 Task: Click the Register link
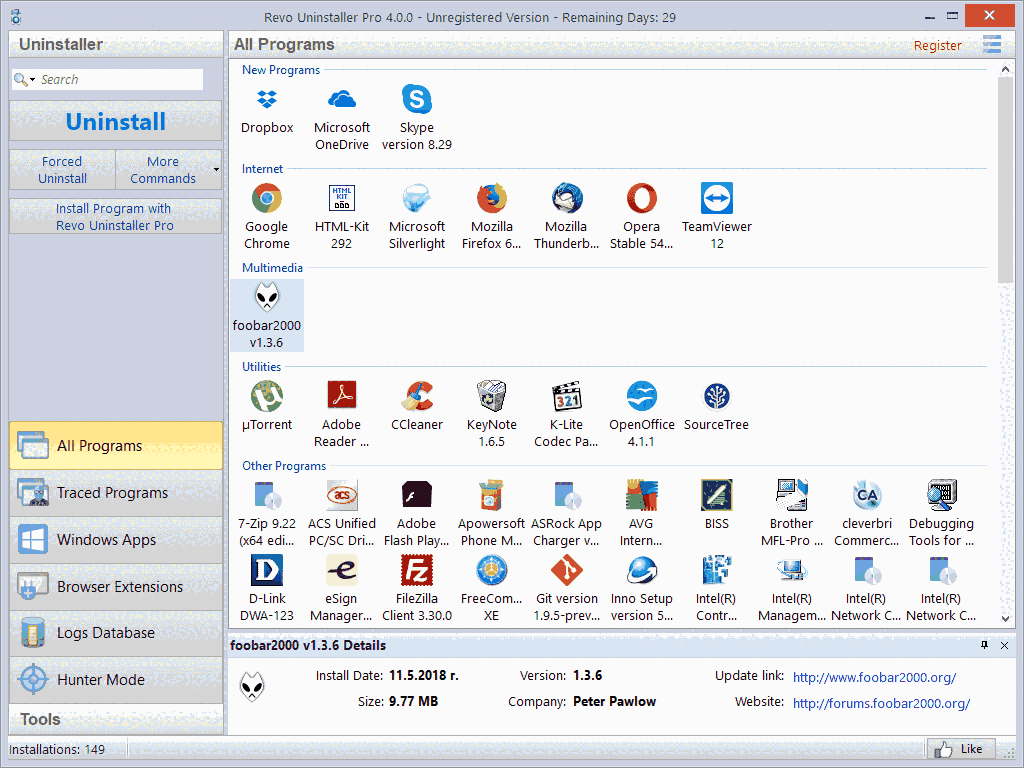pyautogui.click(x=937, y=45)
